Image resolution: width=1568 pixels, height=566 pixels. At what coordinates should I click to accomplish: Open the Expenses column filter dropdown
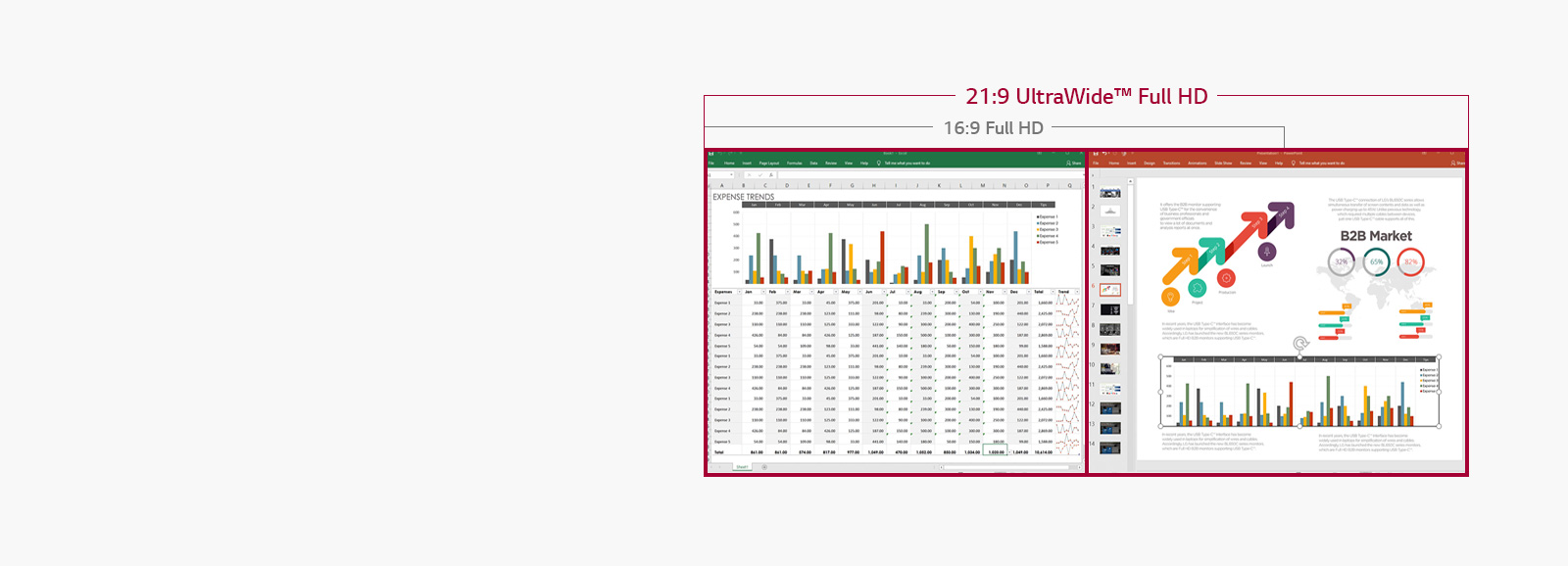739,292
